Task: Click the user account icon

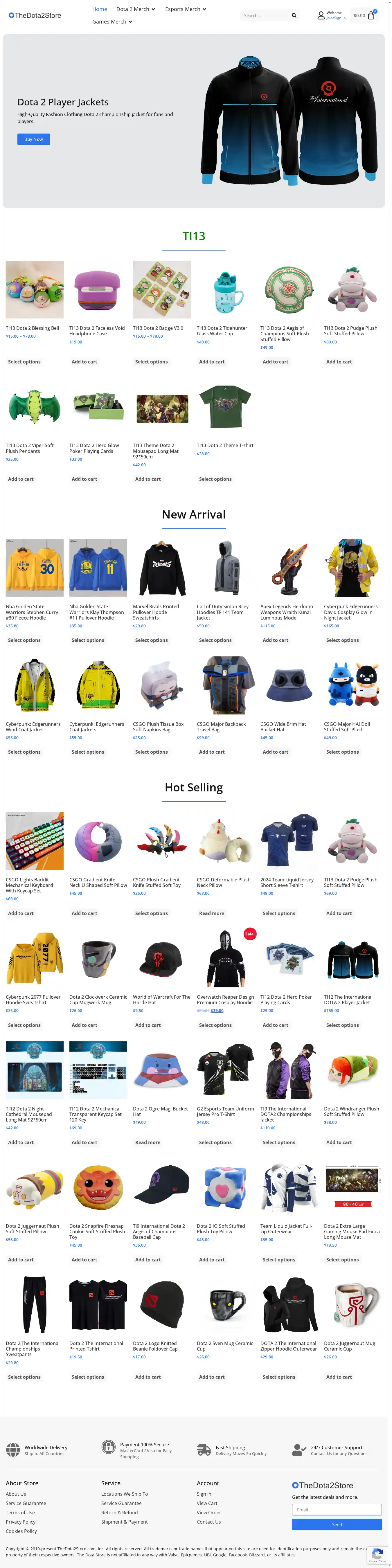Action: [x=321, y=15]
